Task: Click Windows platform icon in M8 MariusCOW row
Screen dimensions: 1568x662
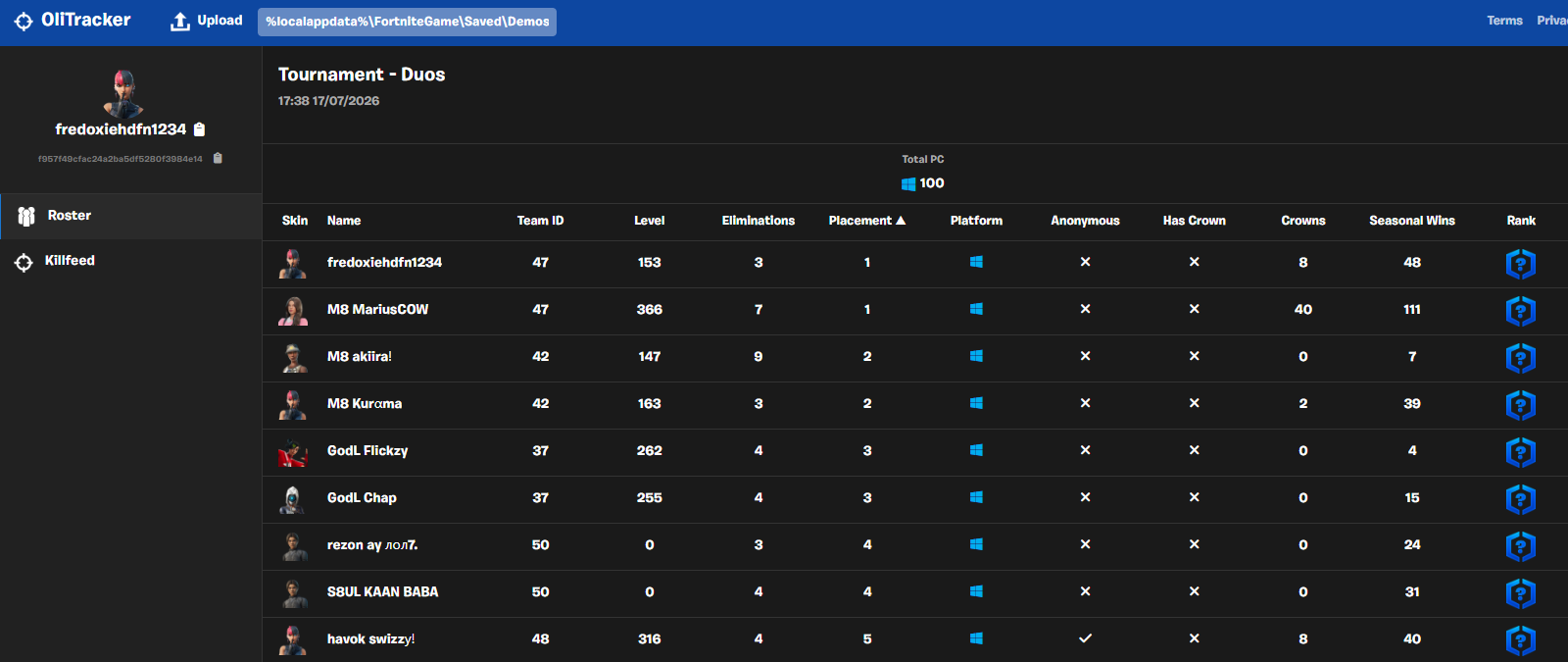Action: pyautogui.click(x=976, y=309)
